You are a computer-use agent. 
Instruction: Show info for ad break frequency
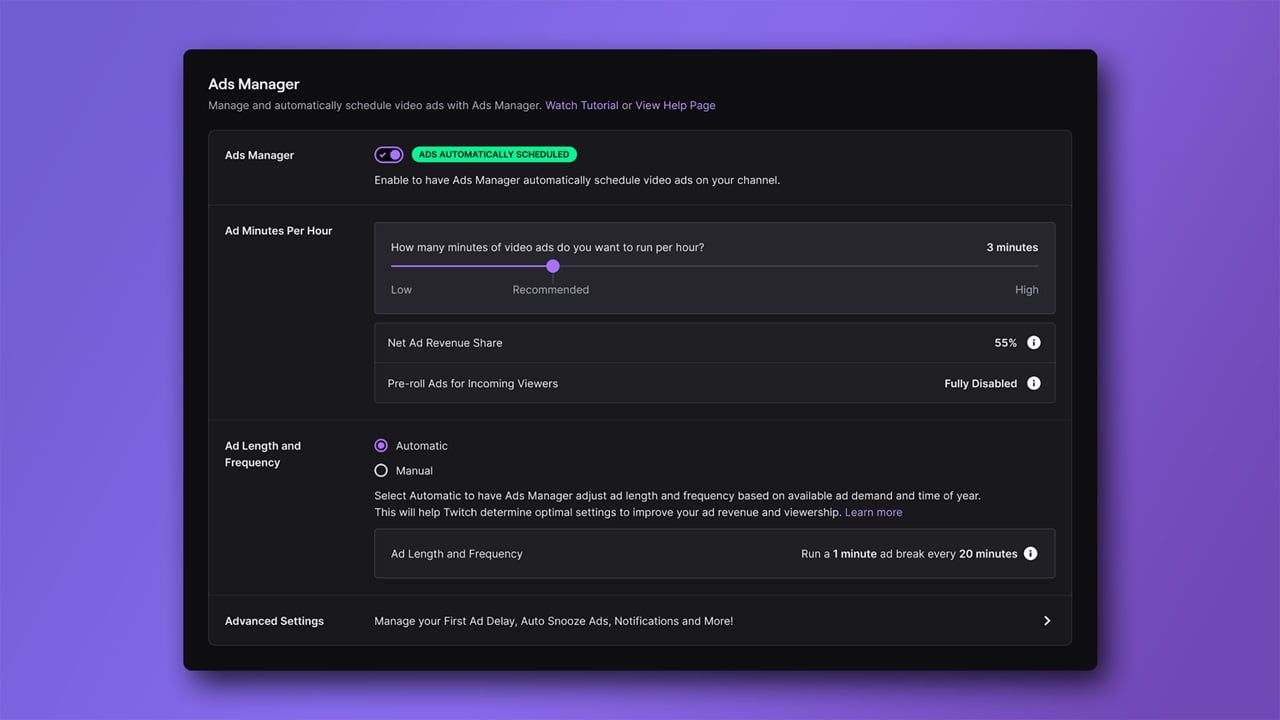(x=1031, y=554)
